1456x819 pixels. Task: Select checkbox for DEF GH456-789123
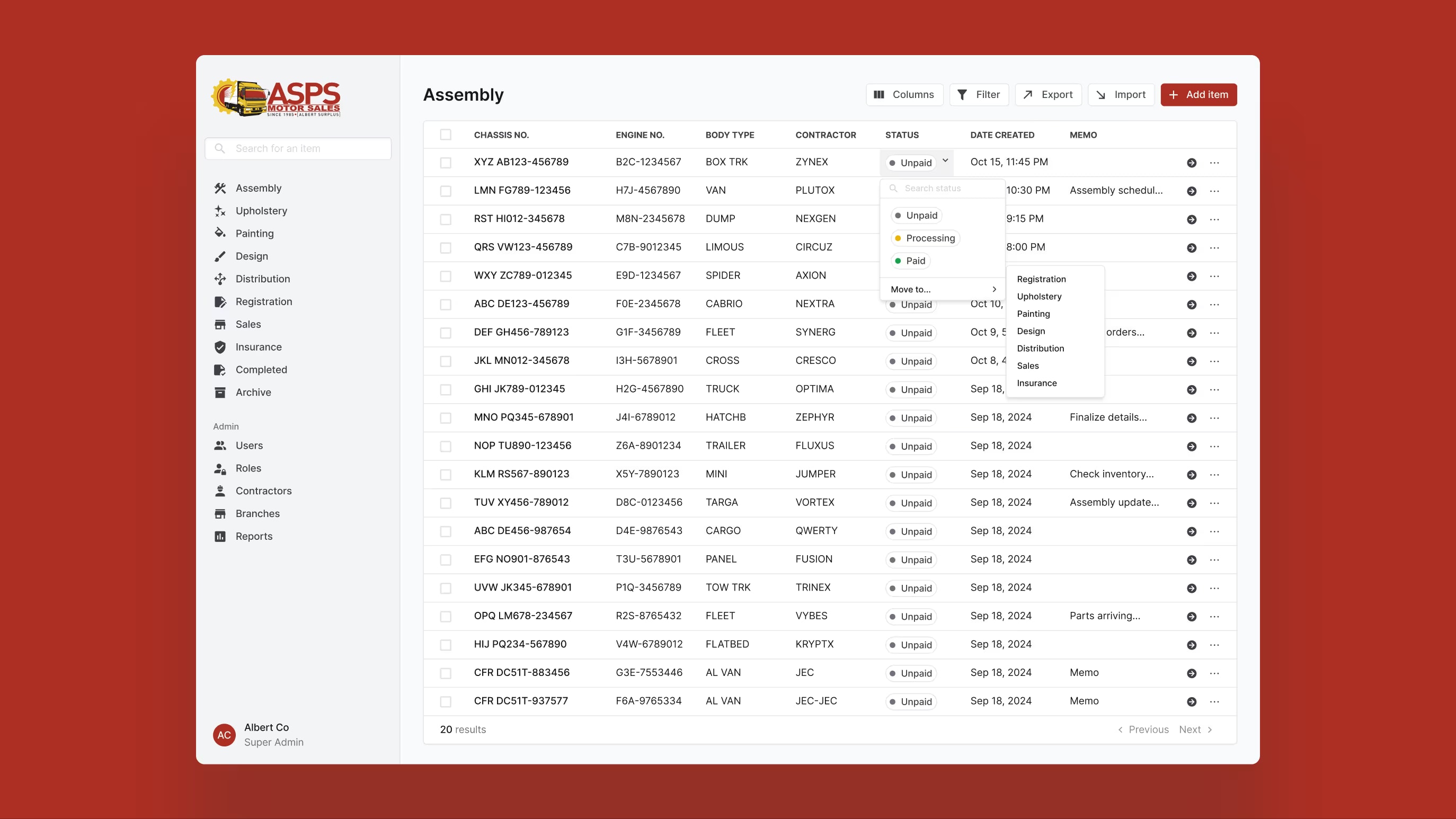point(446,333)
